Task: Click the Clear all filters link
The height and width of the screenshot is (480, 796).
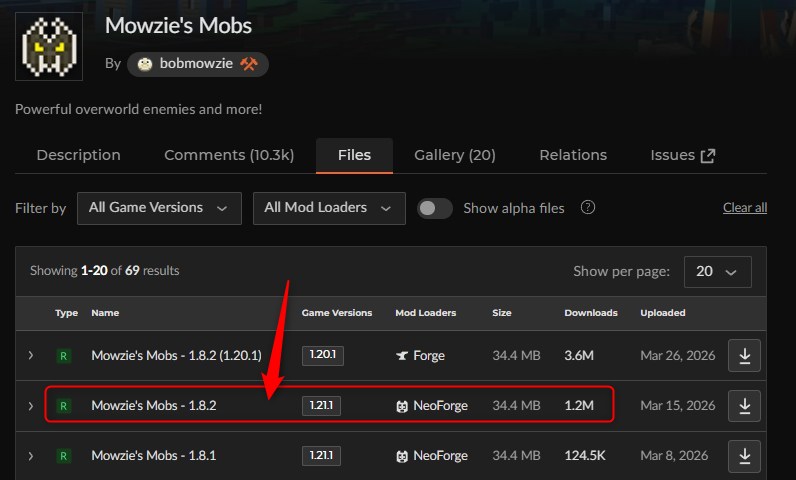Action: pos(745,208)
